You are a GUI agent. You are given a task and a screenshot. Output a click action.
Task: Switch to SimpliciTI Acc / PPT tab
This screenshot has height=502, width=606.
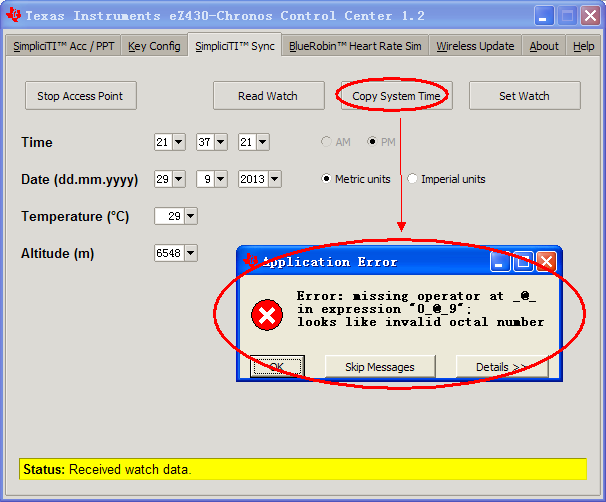64,46
